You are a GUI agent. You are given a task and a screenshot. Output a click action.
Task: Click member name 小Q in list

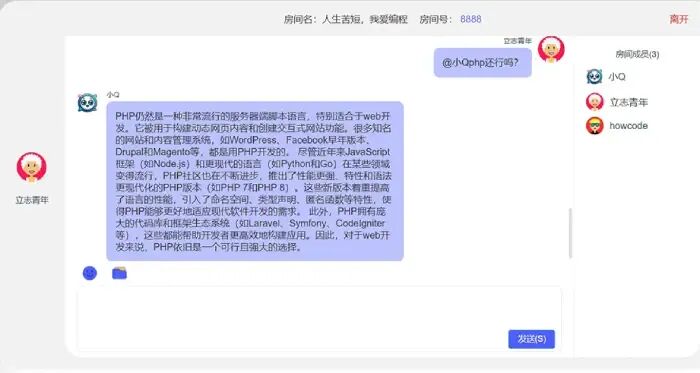pos(617,77)
